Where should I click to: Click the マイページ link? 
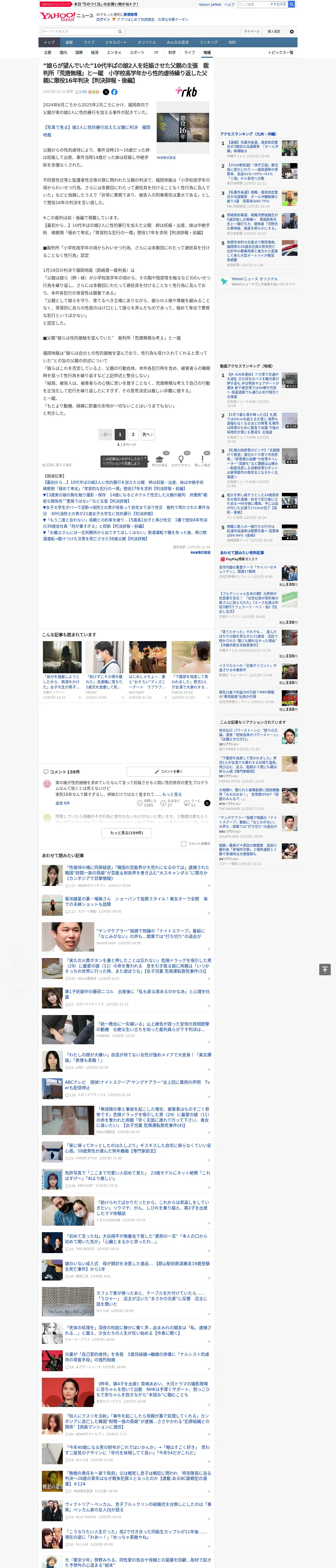(252, 32)
